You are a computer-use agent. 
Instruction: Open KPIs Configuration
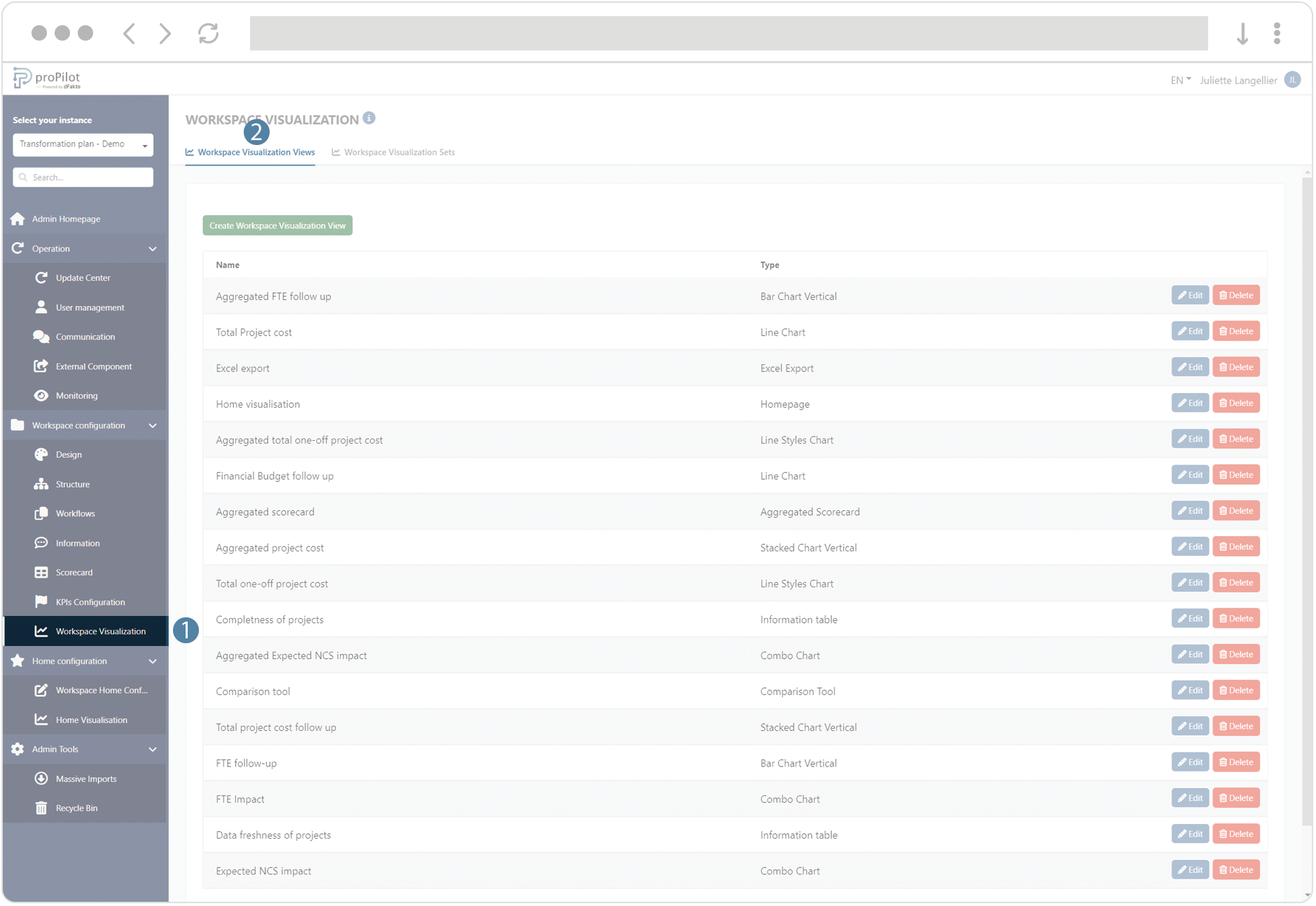point(90,601)
